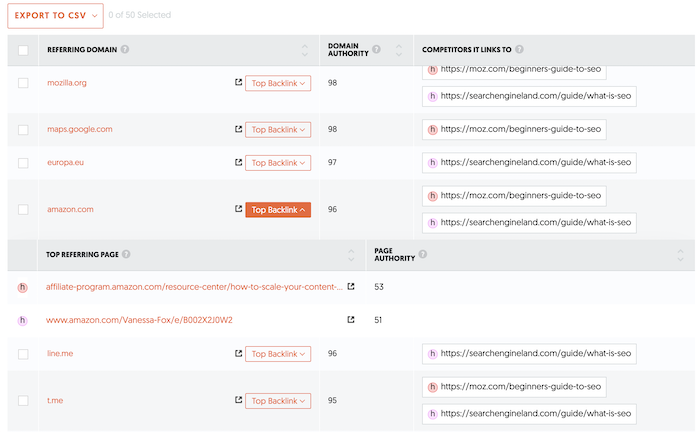
Task: Show help tooltip for Page Authority
Action: 423,254
